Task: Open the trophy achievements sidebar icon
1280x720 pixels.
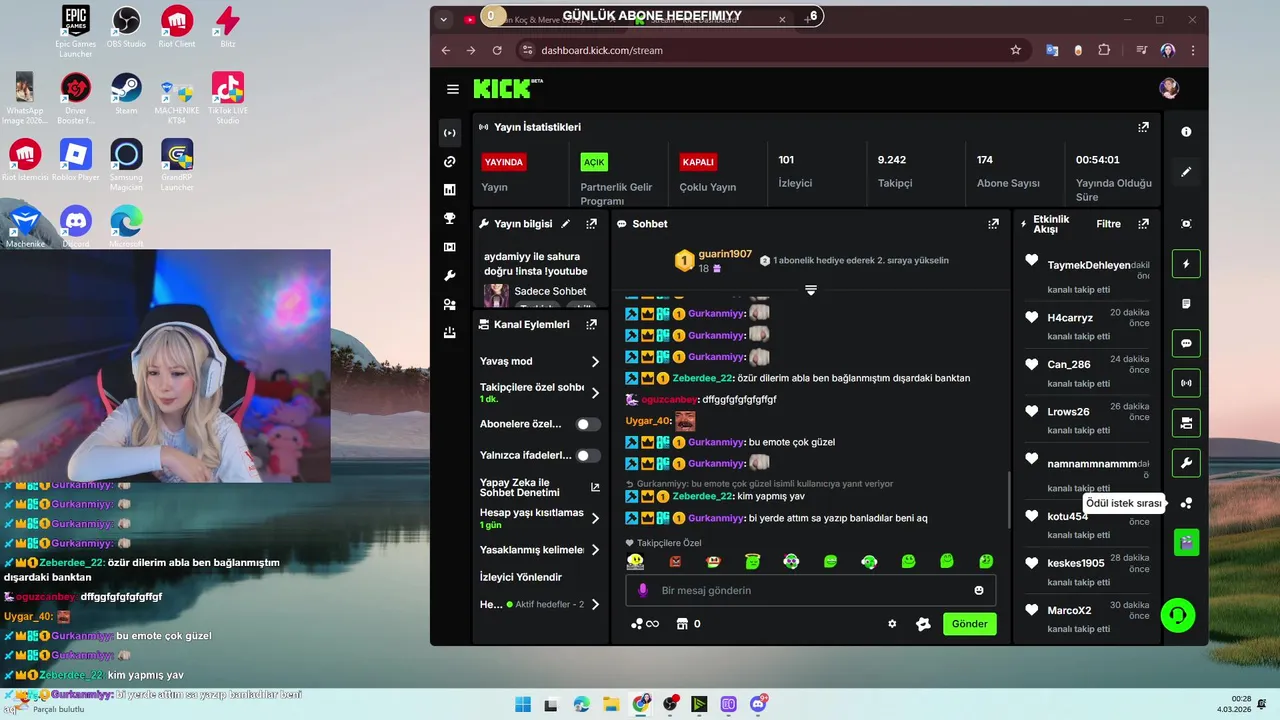Action: point(450,219)
